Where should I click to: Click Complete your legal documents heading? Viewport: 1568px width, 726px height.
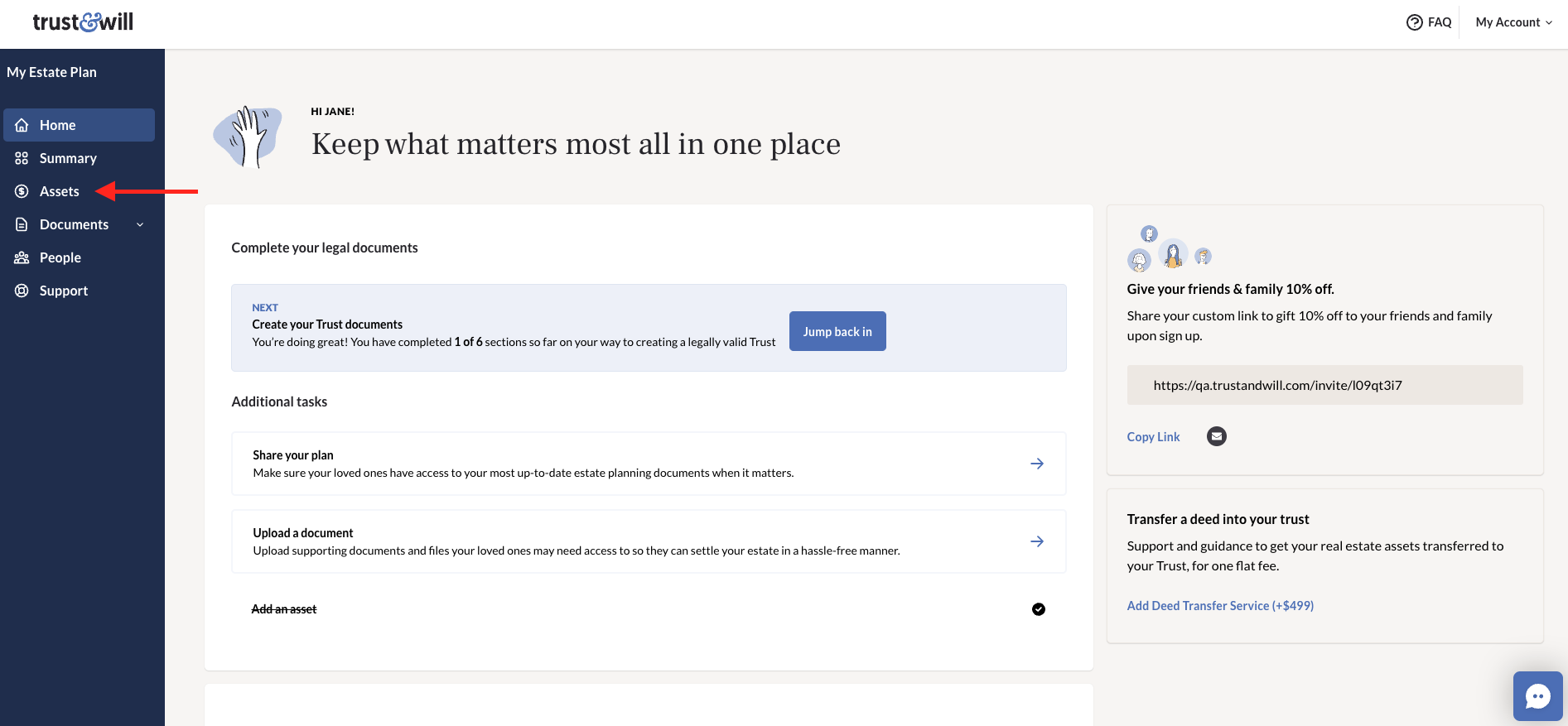(325, 248)
